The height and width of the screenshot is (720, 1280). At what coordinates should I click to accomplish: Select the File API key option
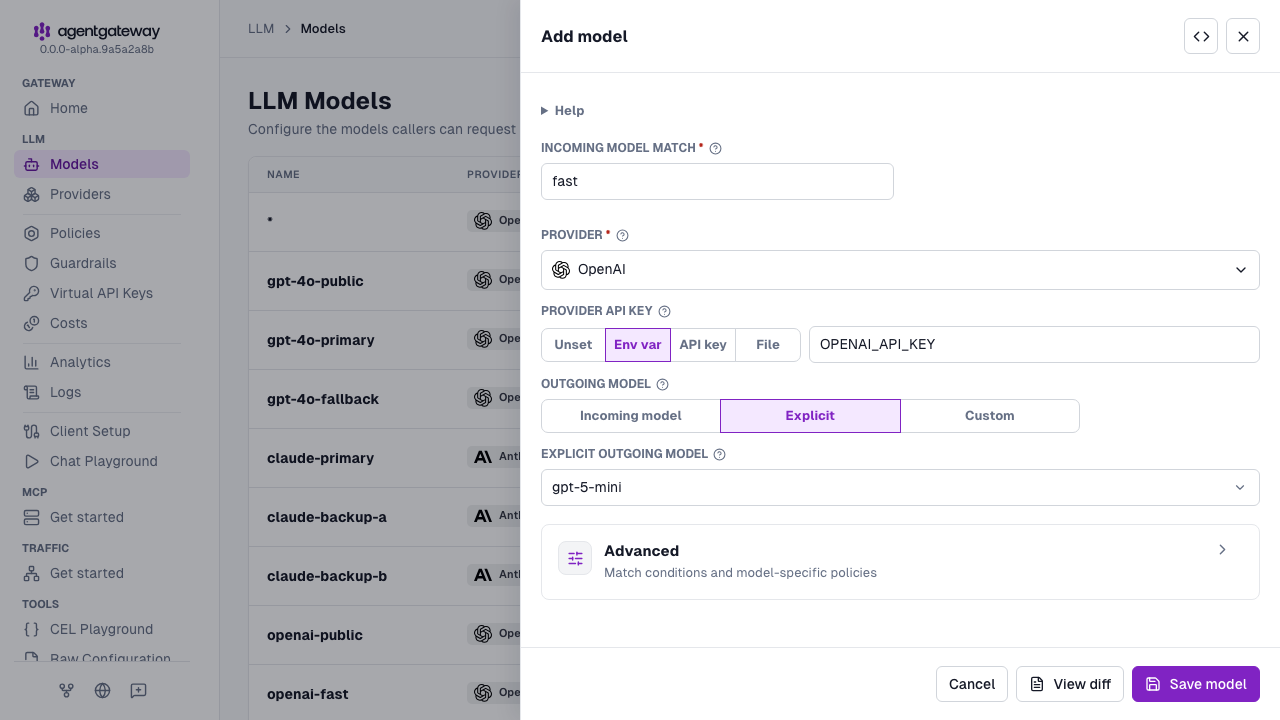pos(768,345)
